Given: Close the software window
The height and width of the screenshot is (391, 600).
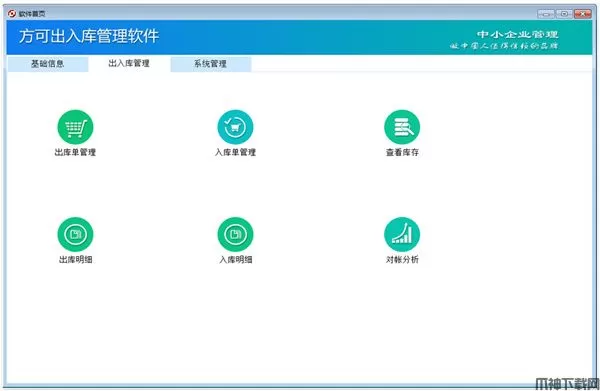Looking at the screenshot, I should 583,14.
